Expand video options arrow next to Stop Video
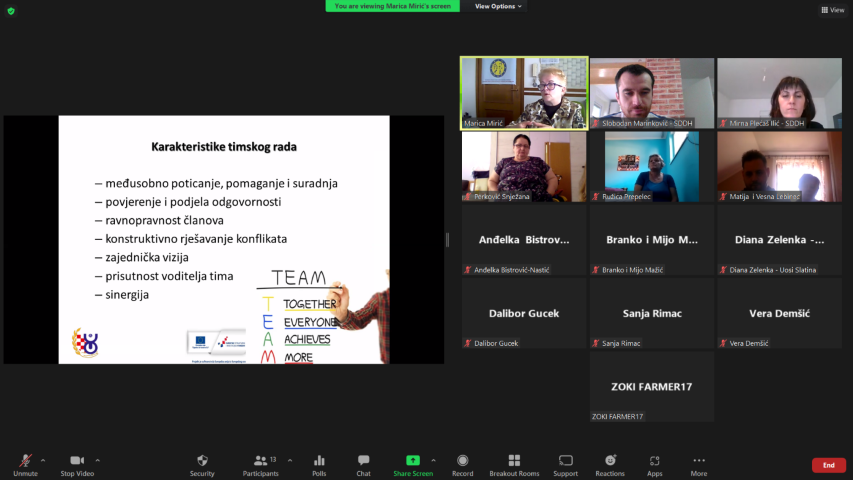Viewport: 853px width, 480px height. 97,460
